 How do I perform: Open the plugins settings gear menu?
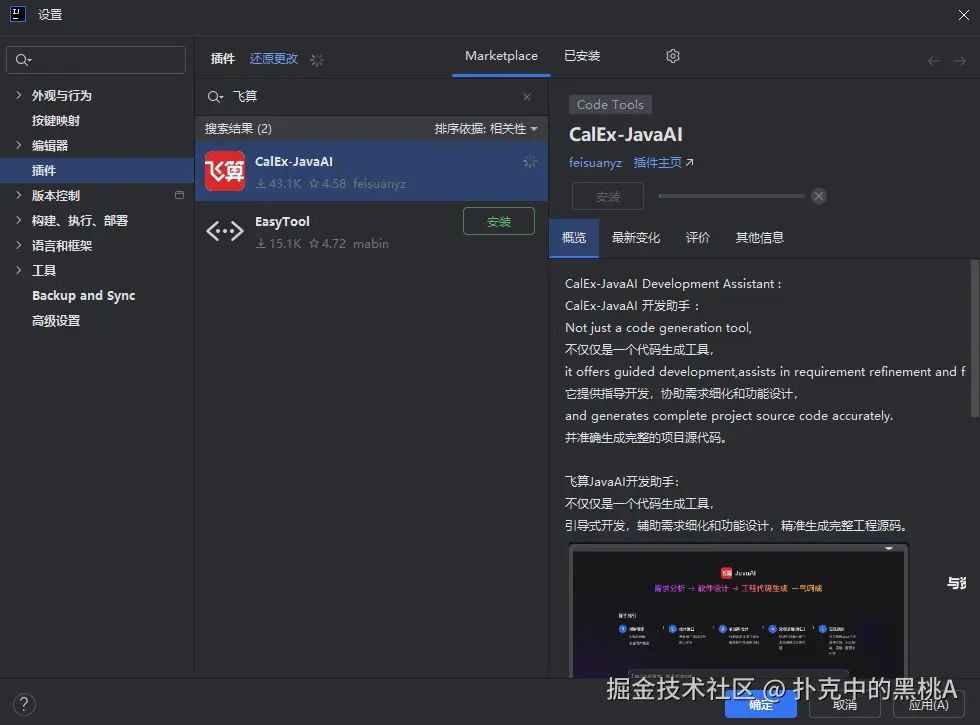pyautogui.click(x=672, y=56)
